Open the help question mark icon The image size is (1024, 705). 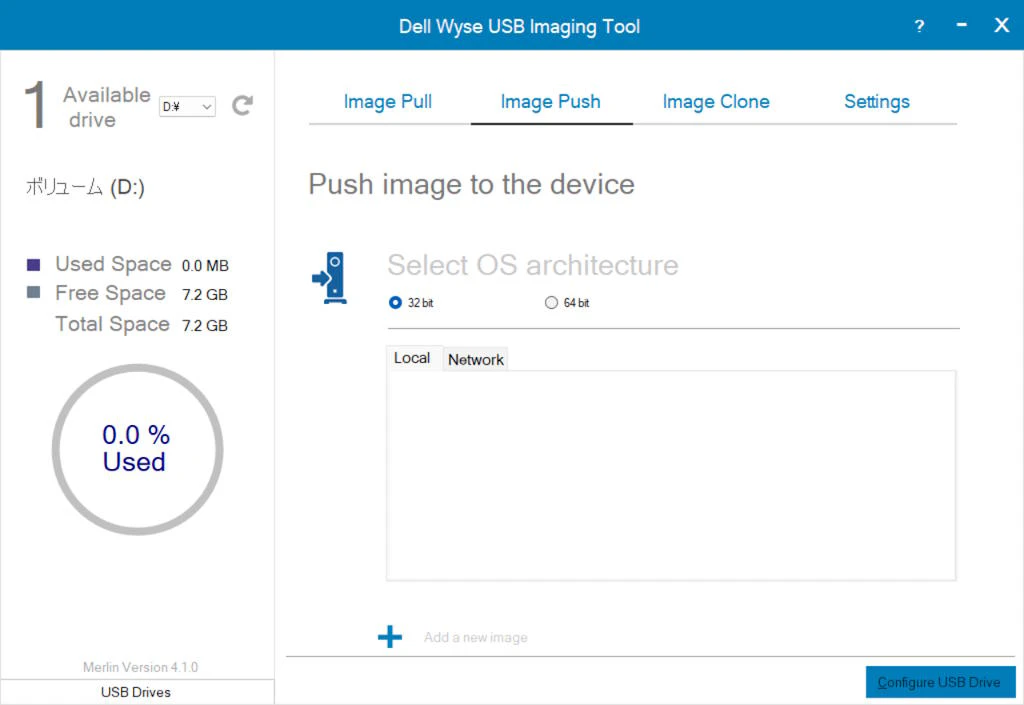(x=920, y=26)
